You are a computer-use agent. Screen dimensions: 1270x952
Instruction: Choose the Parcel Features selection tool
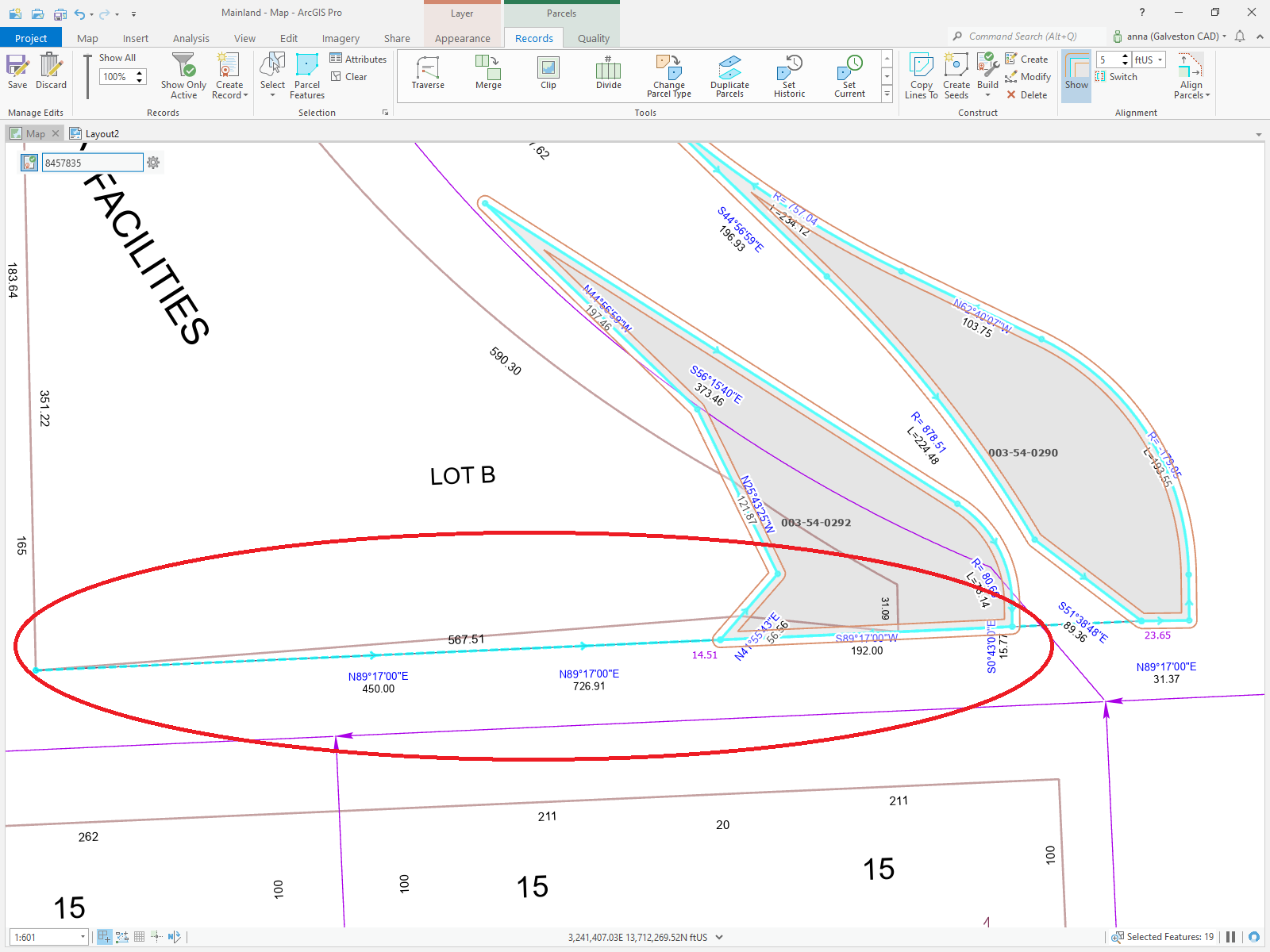click(307, 76)
